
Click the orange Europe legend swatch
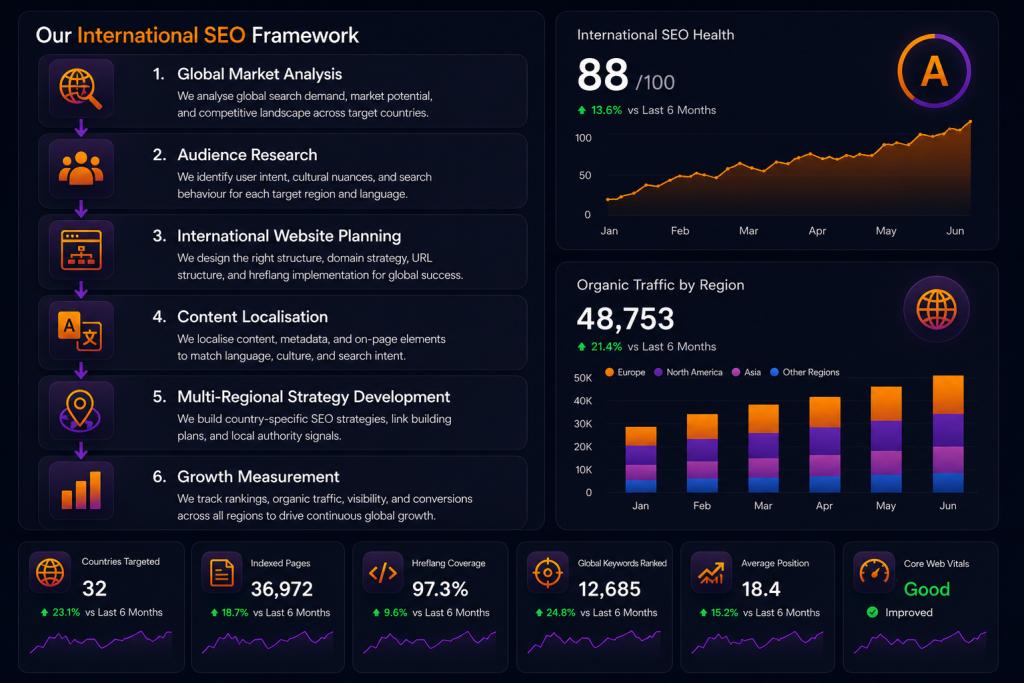pos(609,372)
